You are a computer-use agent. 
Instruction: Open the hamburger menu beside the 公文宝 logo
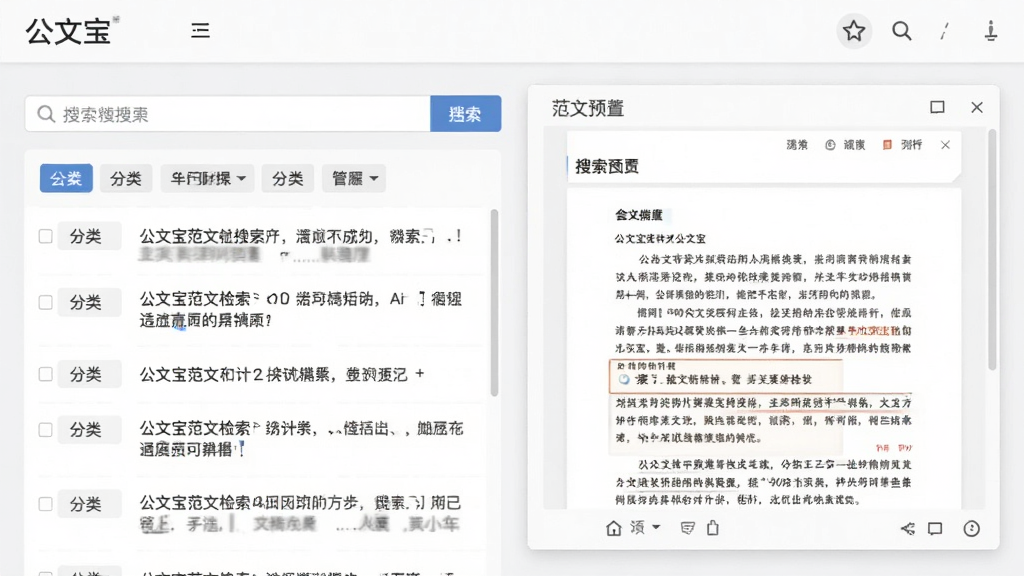point(200,31)
